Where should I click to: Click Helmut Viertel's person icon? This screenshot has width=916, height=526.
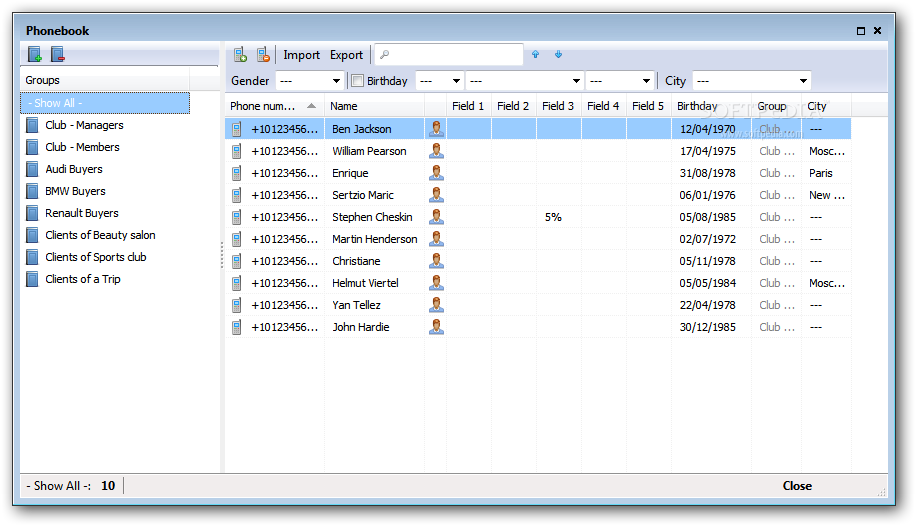[x=436, y=283]
